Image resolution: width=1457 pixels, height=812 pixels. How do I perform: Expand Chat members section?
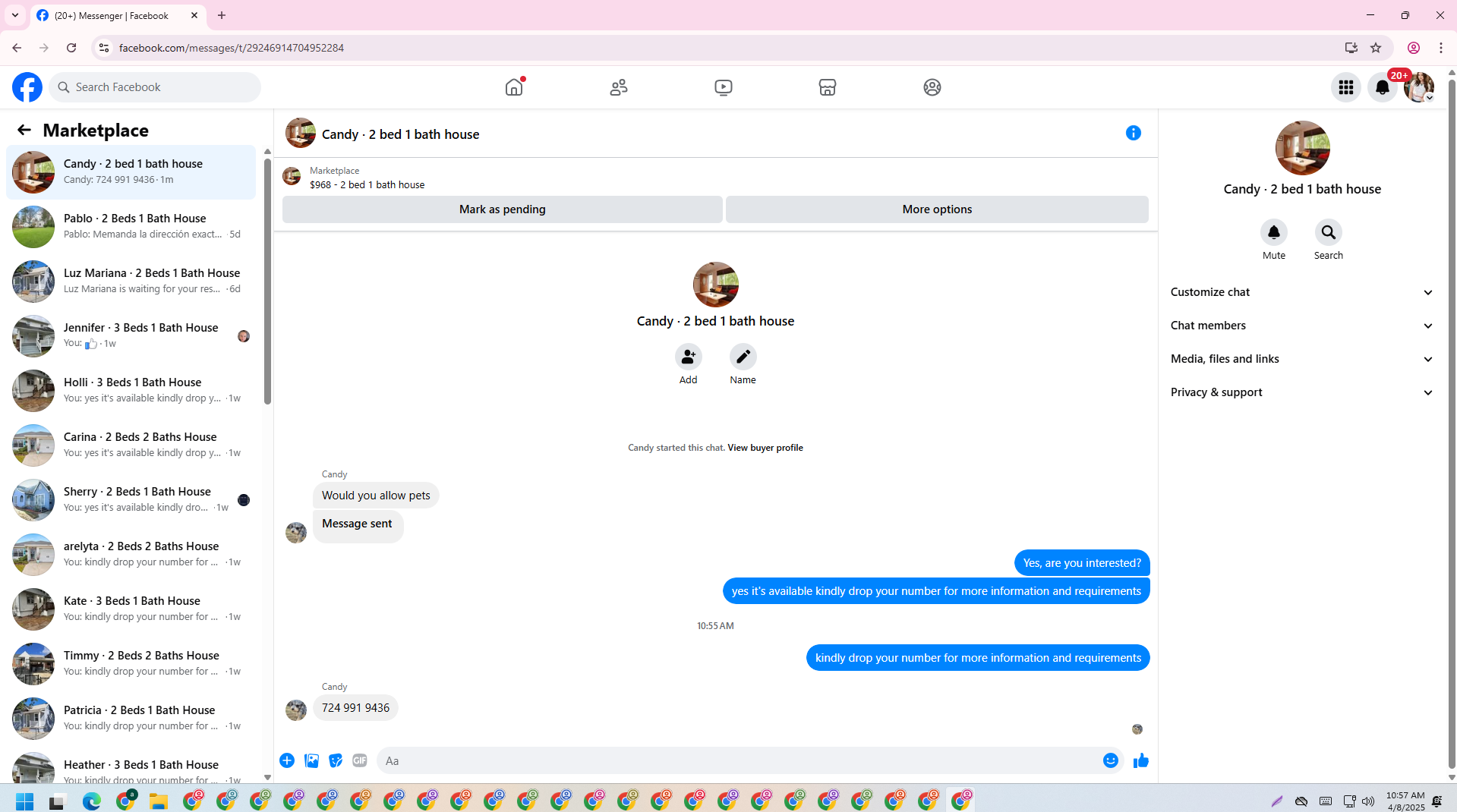1302,326
